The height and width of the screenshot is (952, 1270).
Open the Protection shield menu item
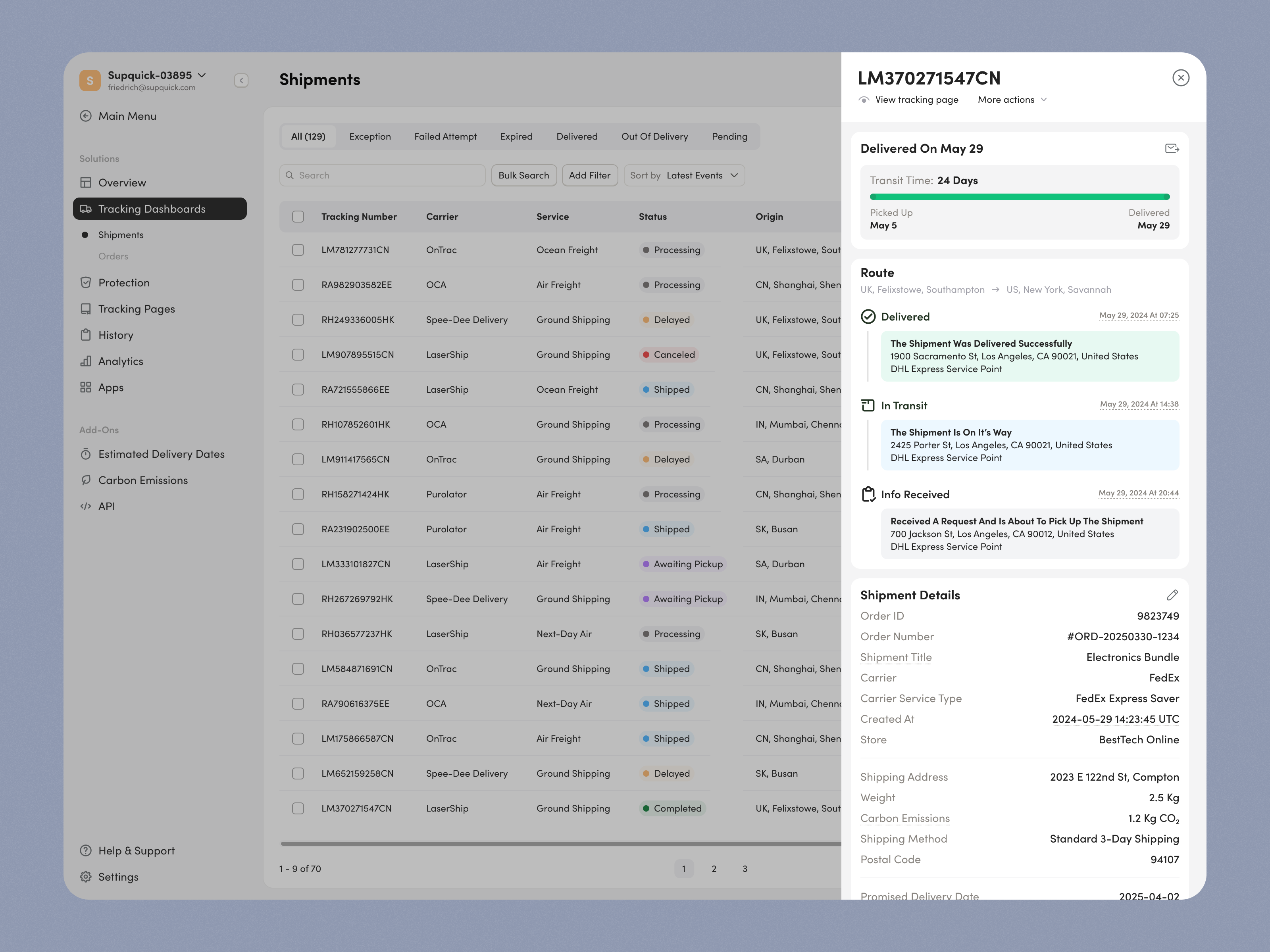(x=123, y=282)
